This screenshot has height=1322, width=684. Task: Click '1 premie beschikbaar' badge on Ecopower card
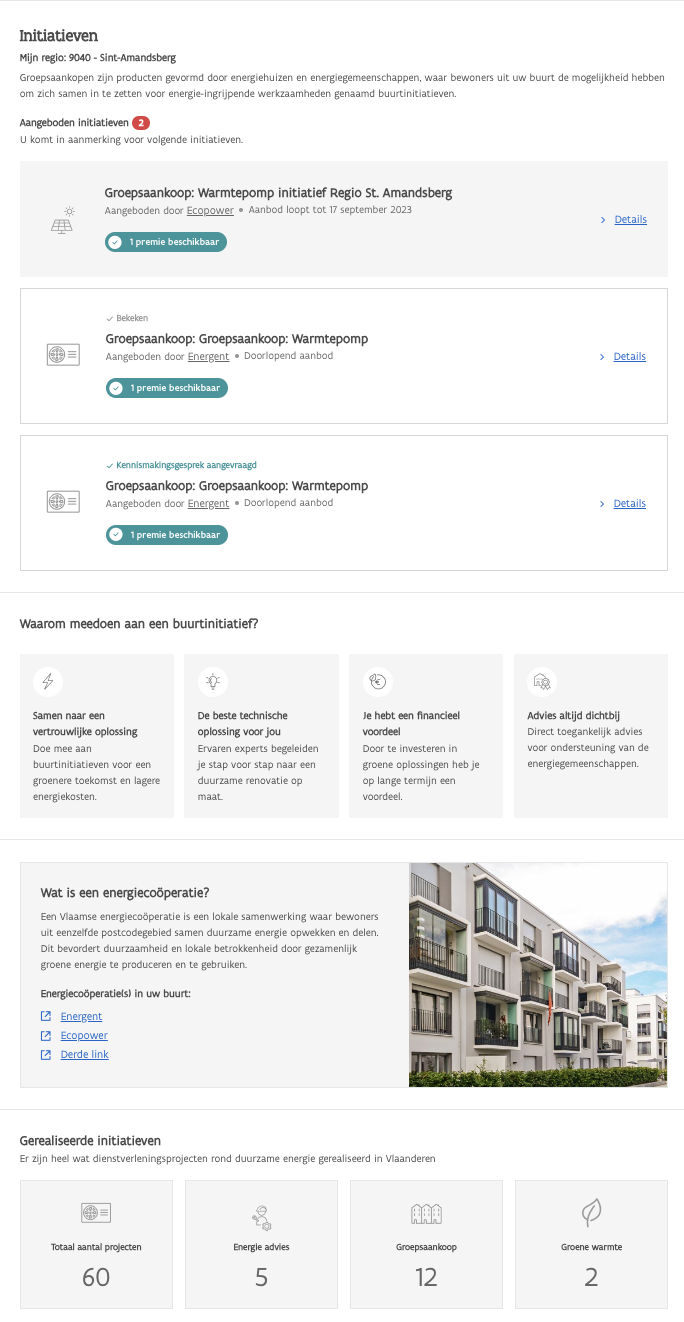[x=166, y=242]
